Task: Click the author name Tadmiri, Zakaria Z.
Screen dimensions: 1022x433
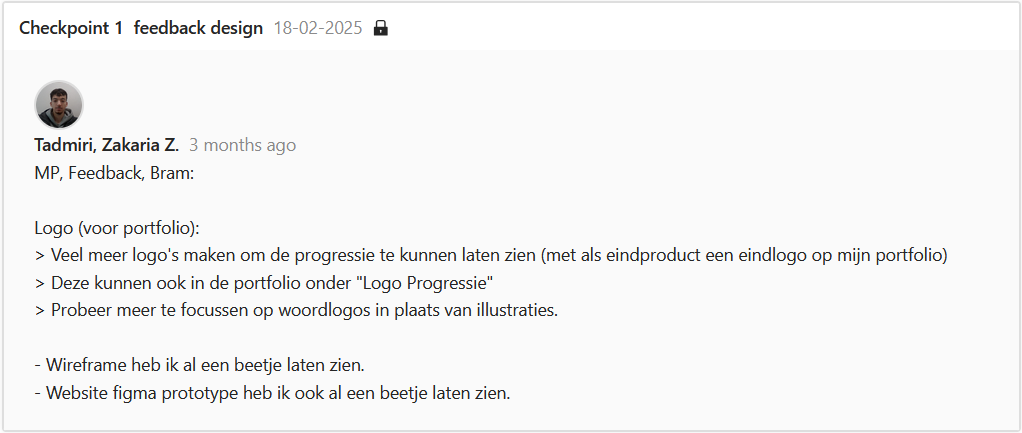Action: tap(106, 145)
